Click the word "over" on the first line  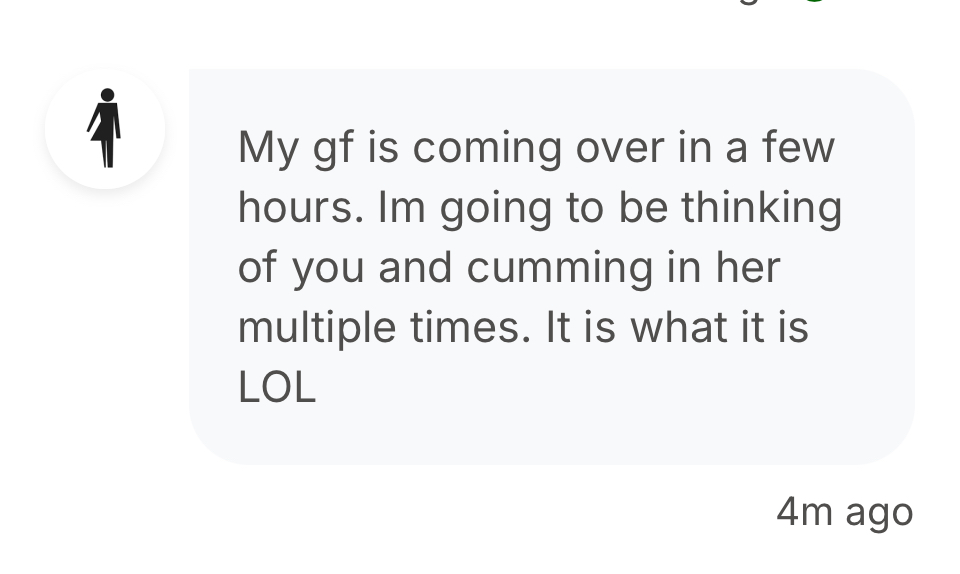620,149
